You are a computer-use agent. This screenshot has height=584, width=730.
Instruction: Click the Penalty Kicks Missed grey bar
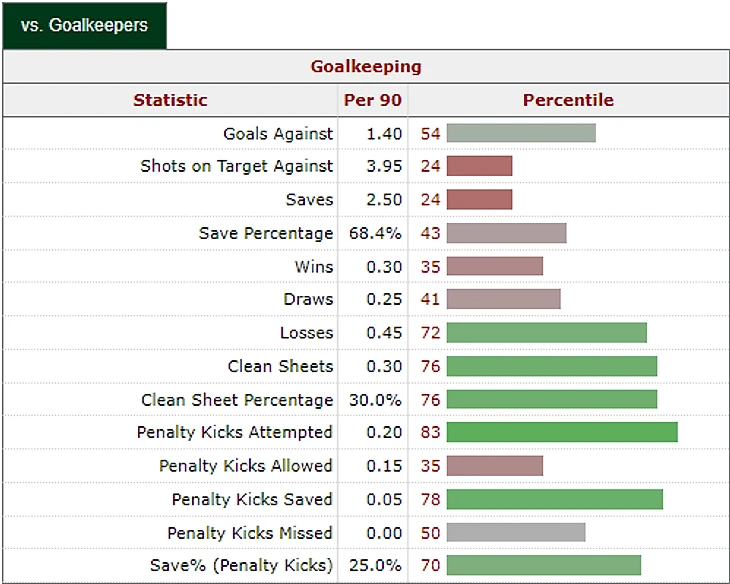point(515,532)
